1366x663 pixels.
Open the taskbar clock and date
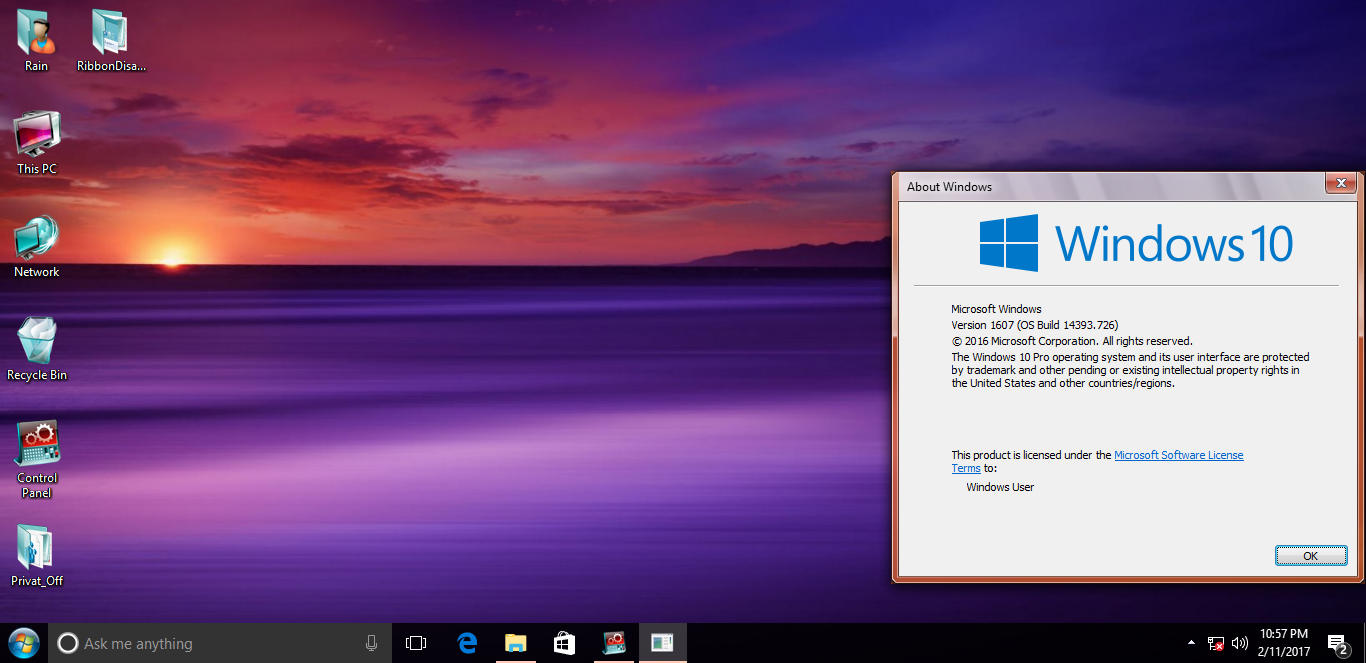coord(1284,643)
